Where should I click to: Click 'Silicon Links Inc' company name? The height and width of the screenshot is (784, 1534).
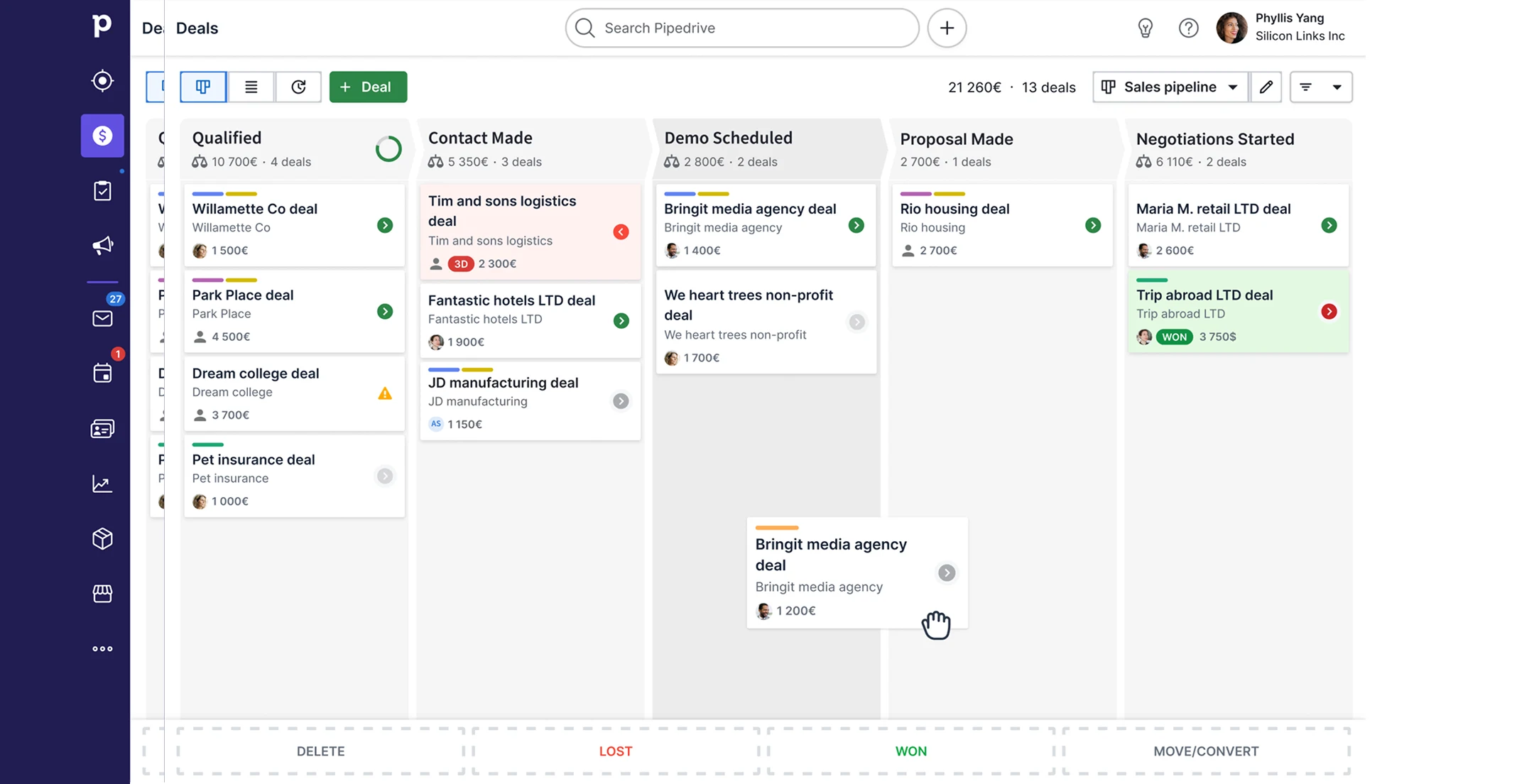(1300, 36)
